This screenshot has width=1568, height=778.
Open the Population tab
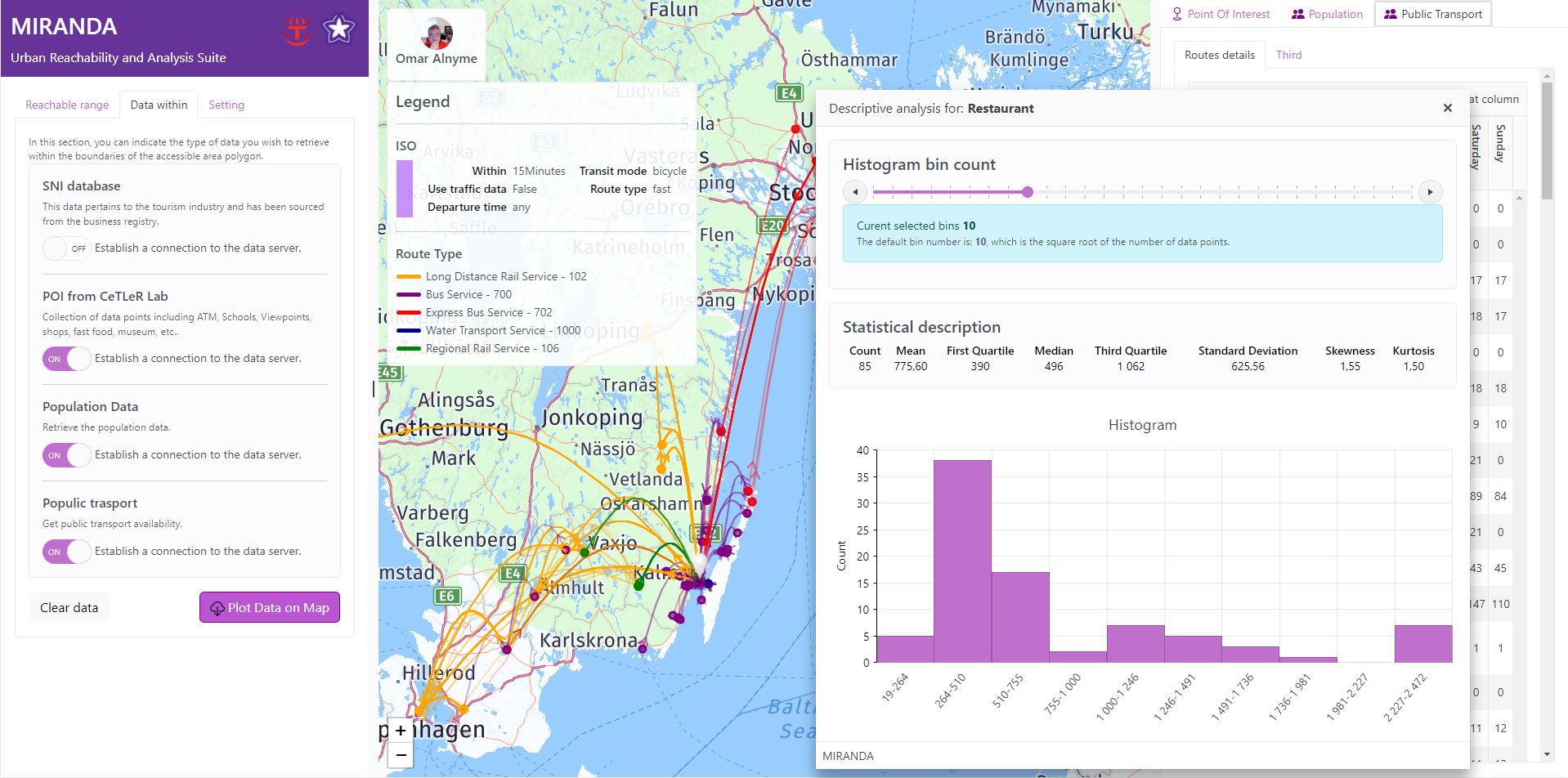1327,14
